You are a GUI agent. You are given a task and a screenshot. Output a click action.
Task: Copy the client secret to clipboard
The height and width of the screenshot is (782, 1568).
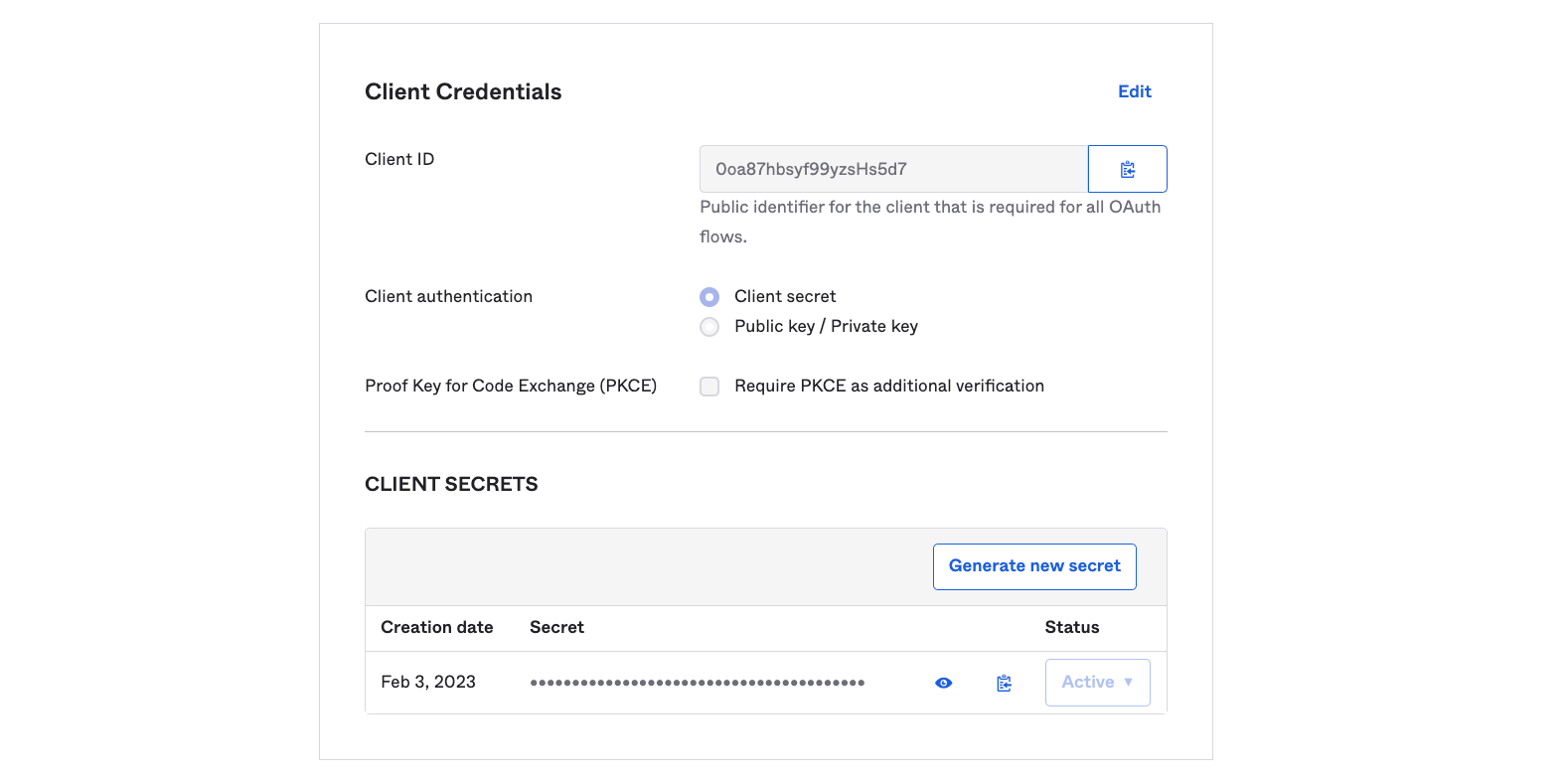tap(1004, 683)
